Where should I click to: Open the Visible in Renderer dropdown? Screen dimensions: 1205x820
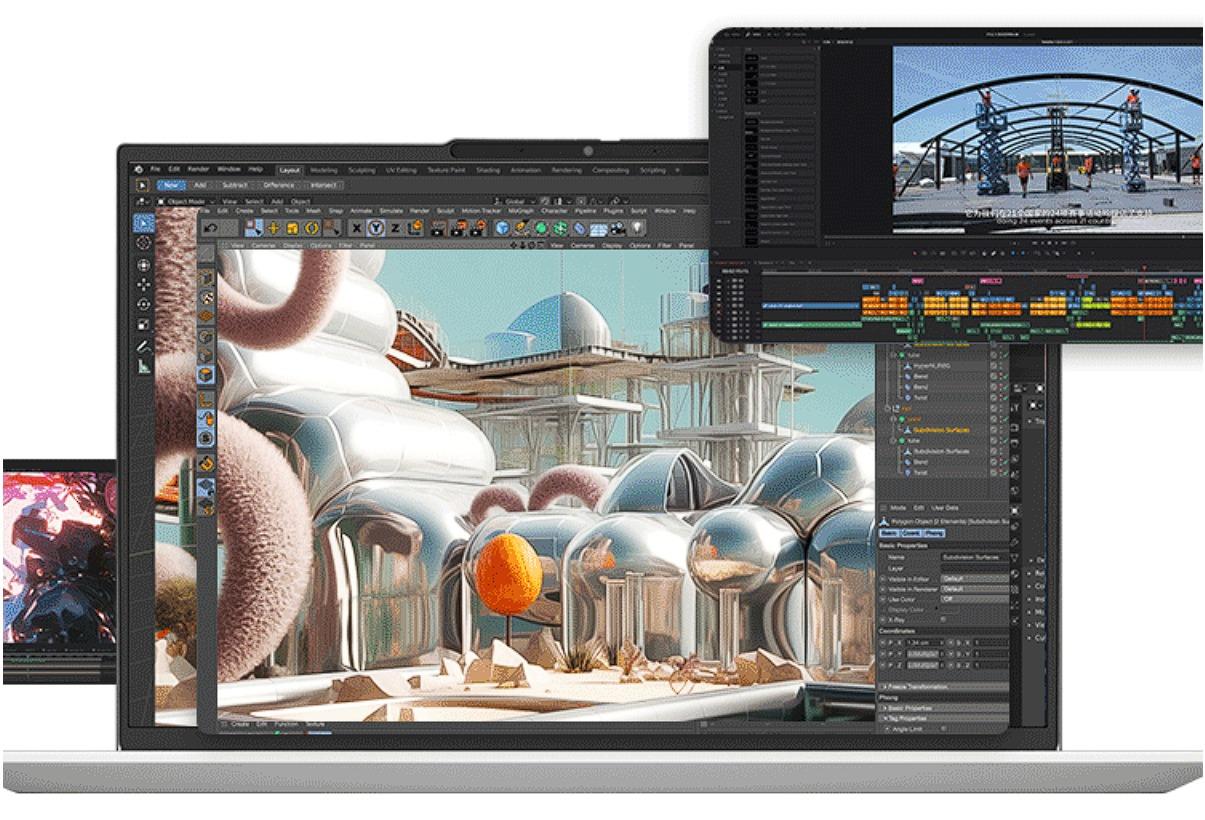coord(974,589)
